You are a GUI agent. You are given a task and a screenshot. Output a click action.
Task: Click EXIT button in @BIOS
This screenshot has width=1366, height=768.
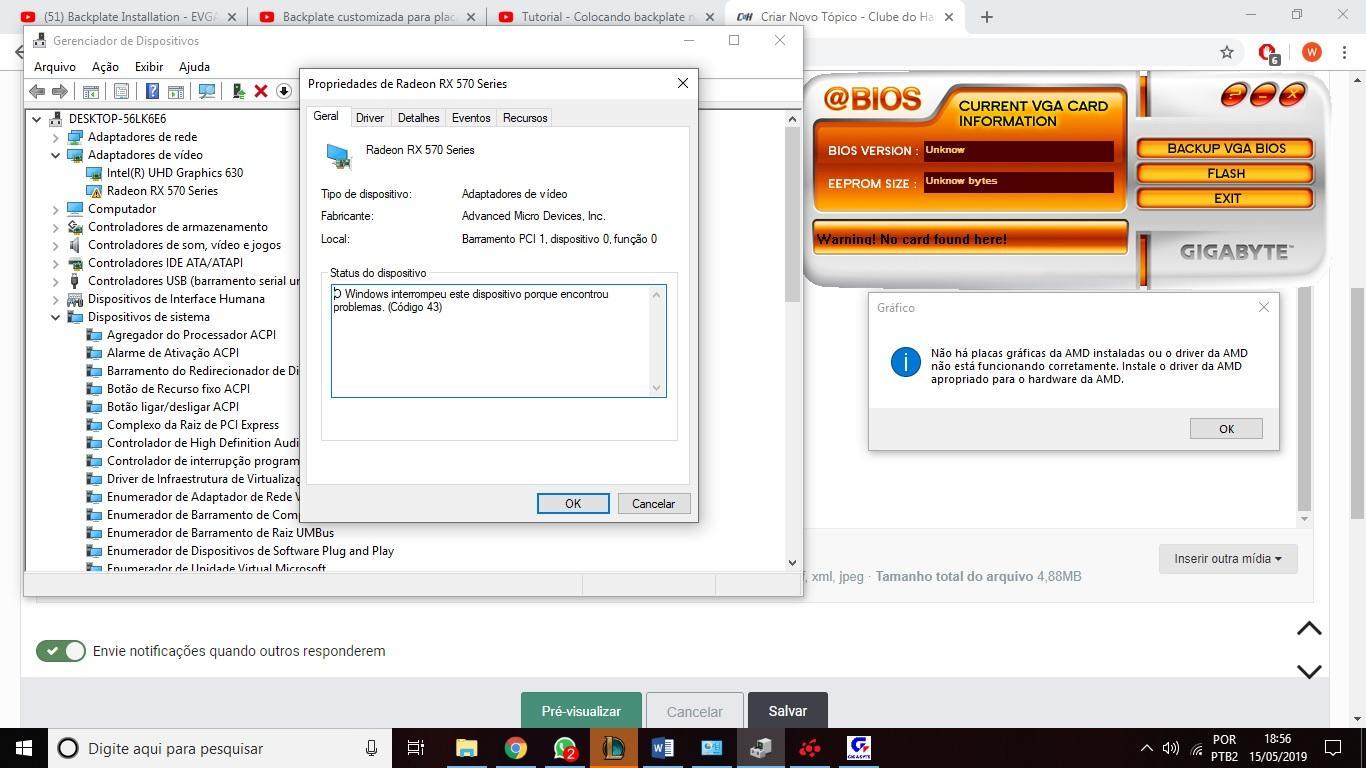pos(1226,198)
